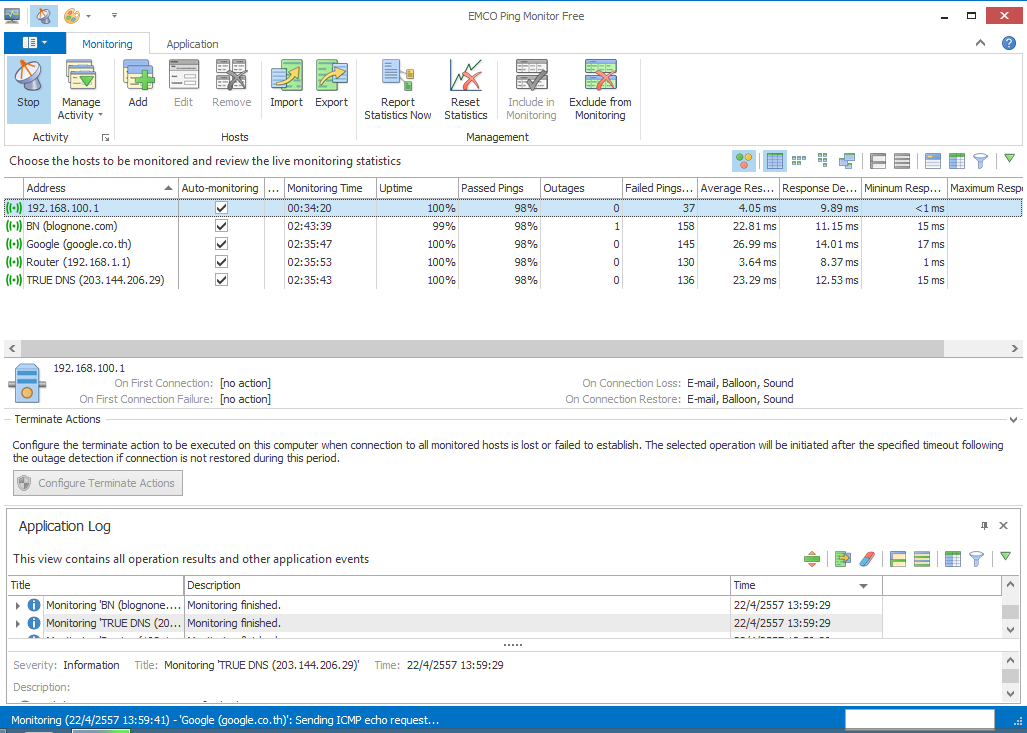Click log expand/collapse all icon

point(812,559)
